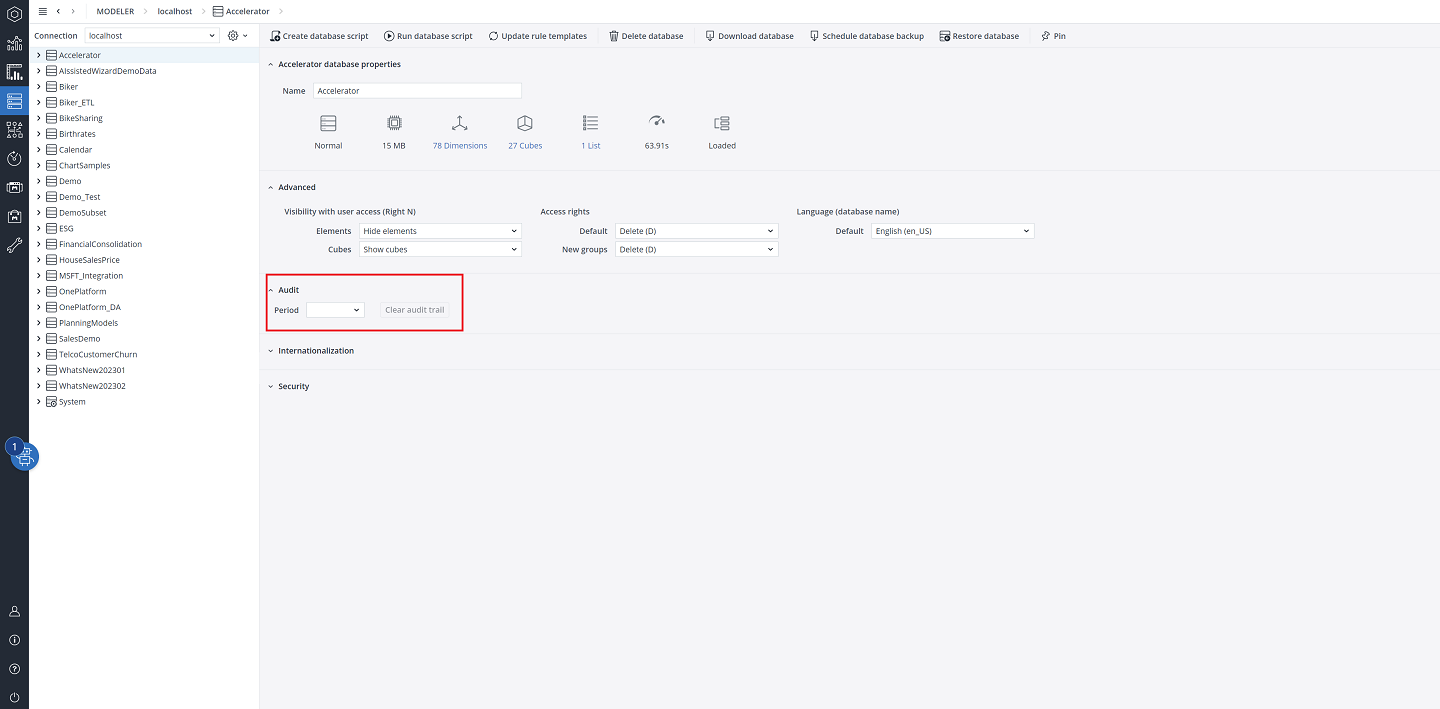Viewport: 1440px width, 709px height.
Task: Open the connection settings gear menu
Action: coord(237,35)
